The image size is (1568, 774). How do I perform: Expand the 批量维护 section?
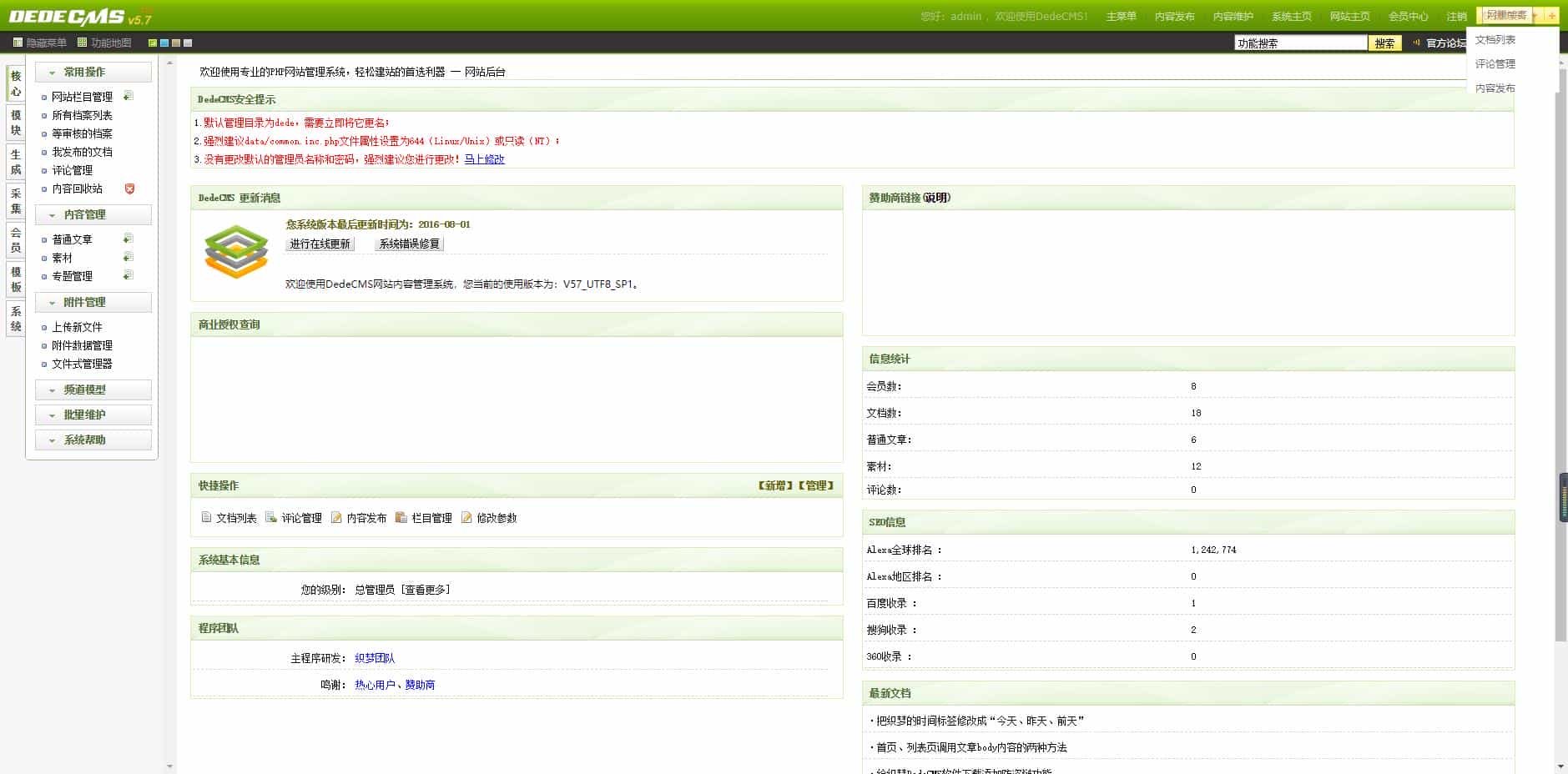(93, 415)
